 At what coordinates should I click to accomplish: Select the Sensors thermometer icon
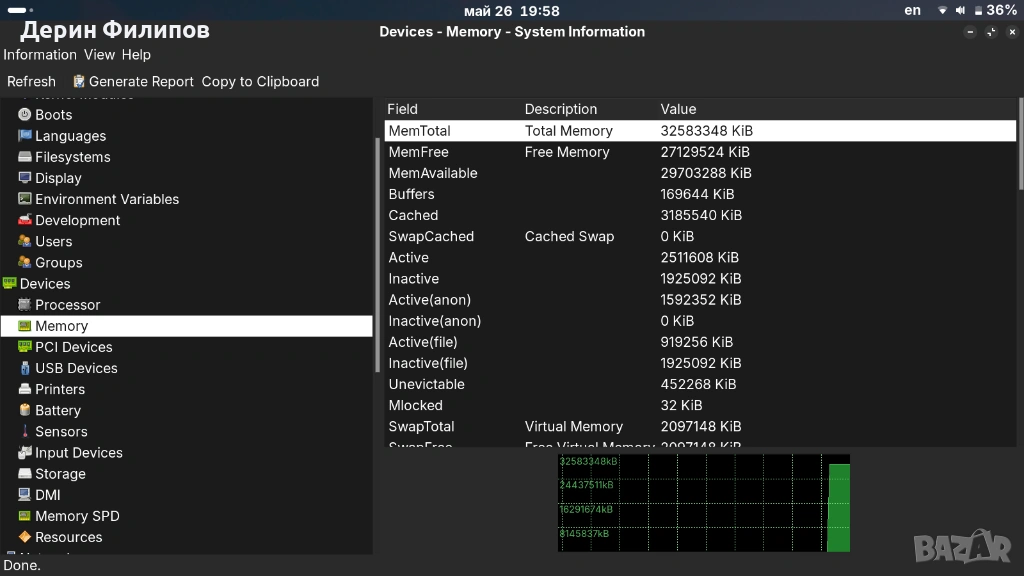pyautogui.click(x=25, y=431)
